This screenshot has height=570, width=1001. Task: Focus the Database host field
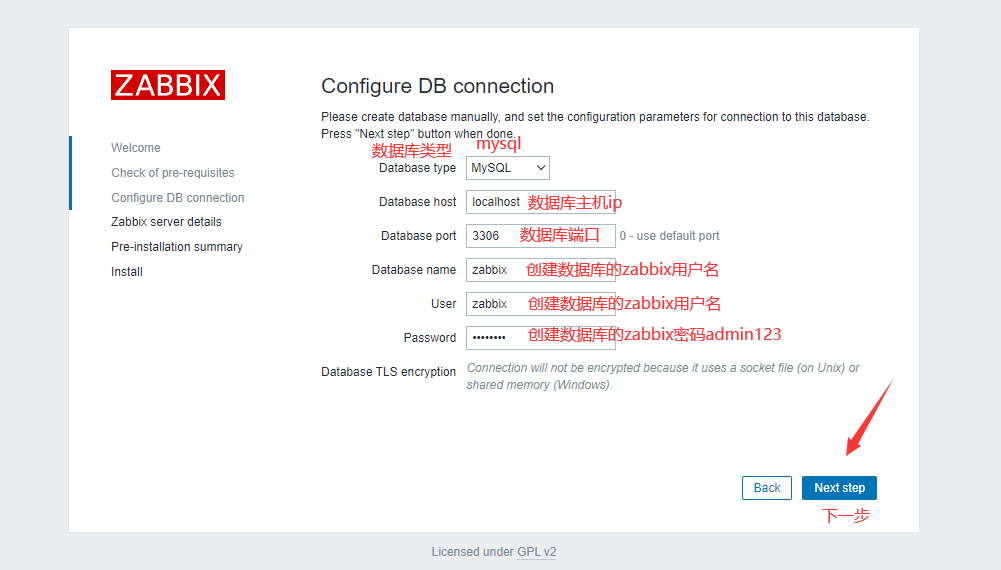pos(541,202)
